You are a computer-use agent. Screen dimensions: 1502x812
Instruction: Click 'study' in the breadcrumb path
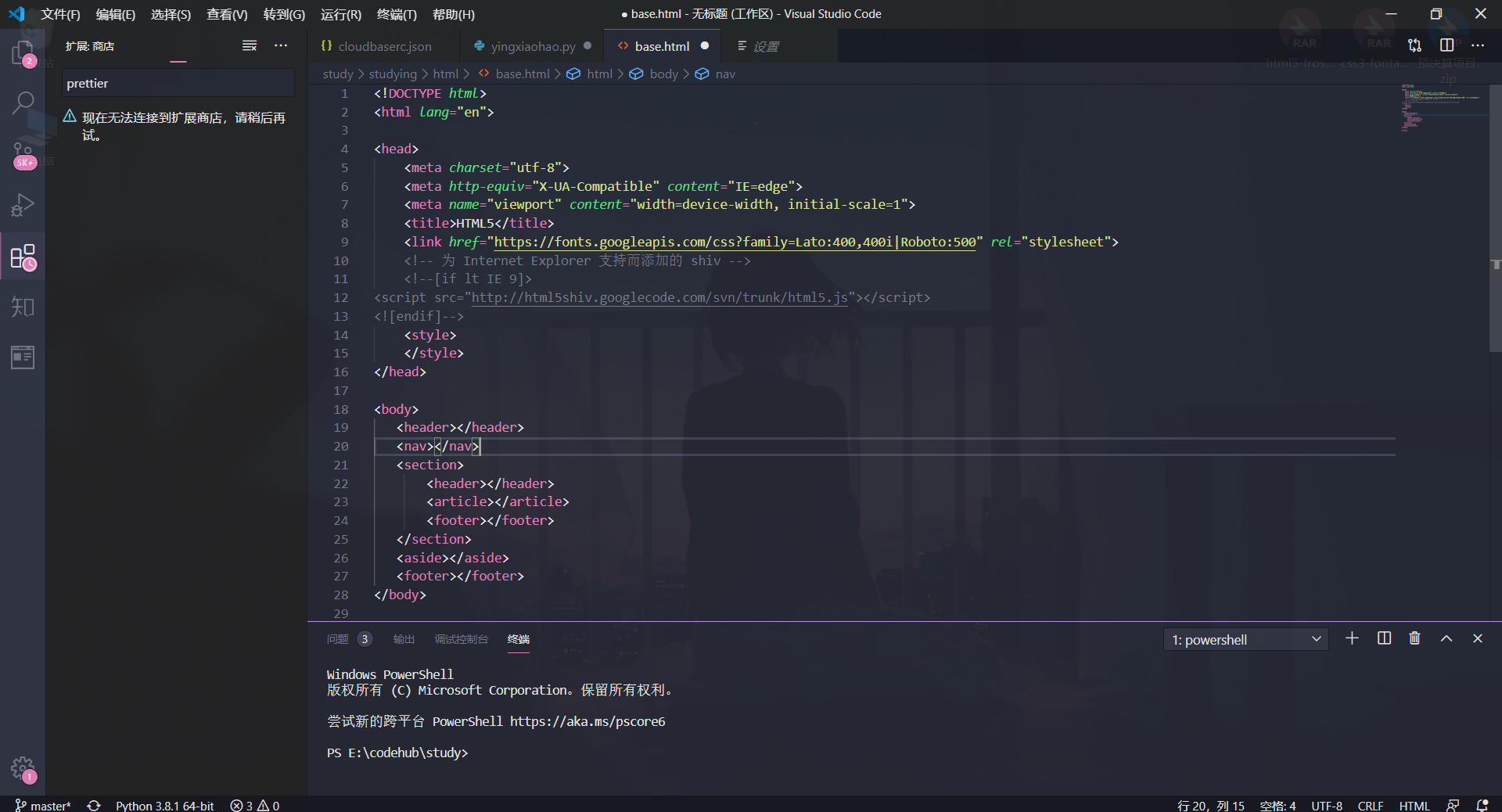pyautogui.click(x=338, y=74)
